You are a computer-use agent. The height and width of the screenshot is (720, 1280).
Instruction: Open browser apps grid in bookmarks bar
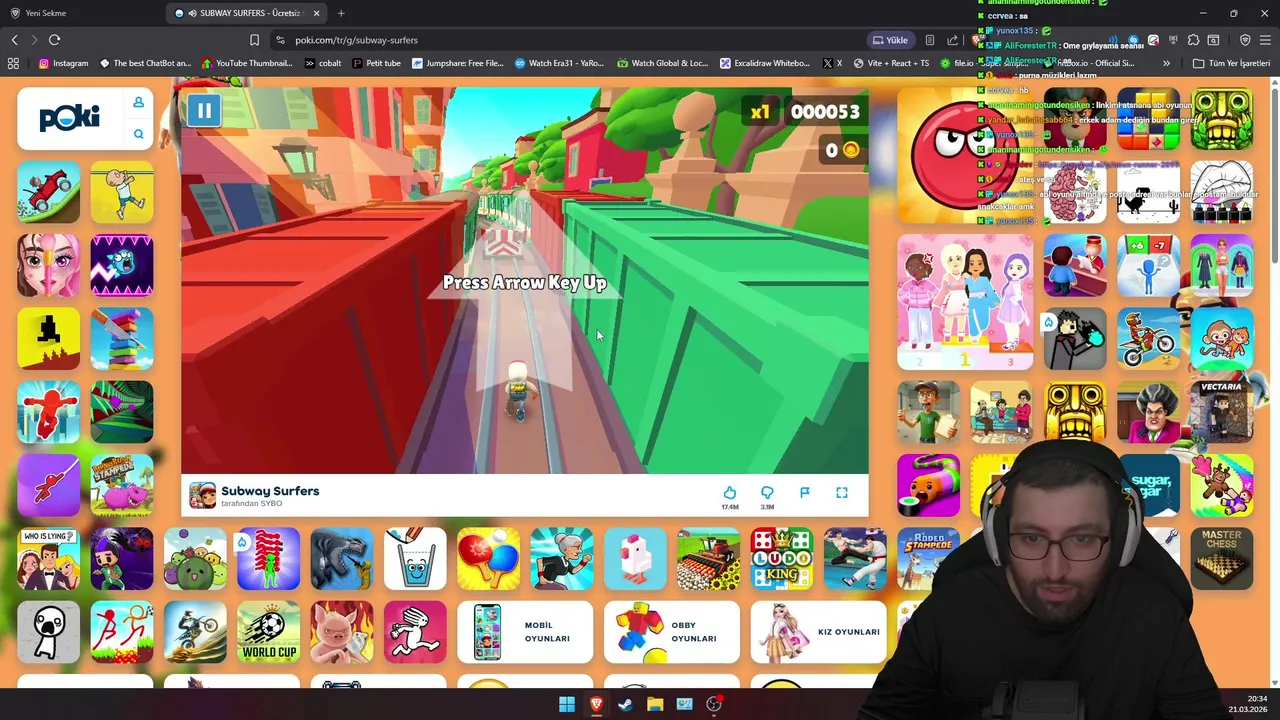click(x=13, y=63)
